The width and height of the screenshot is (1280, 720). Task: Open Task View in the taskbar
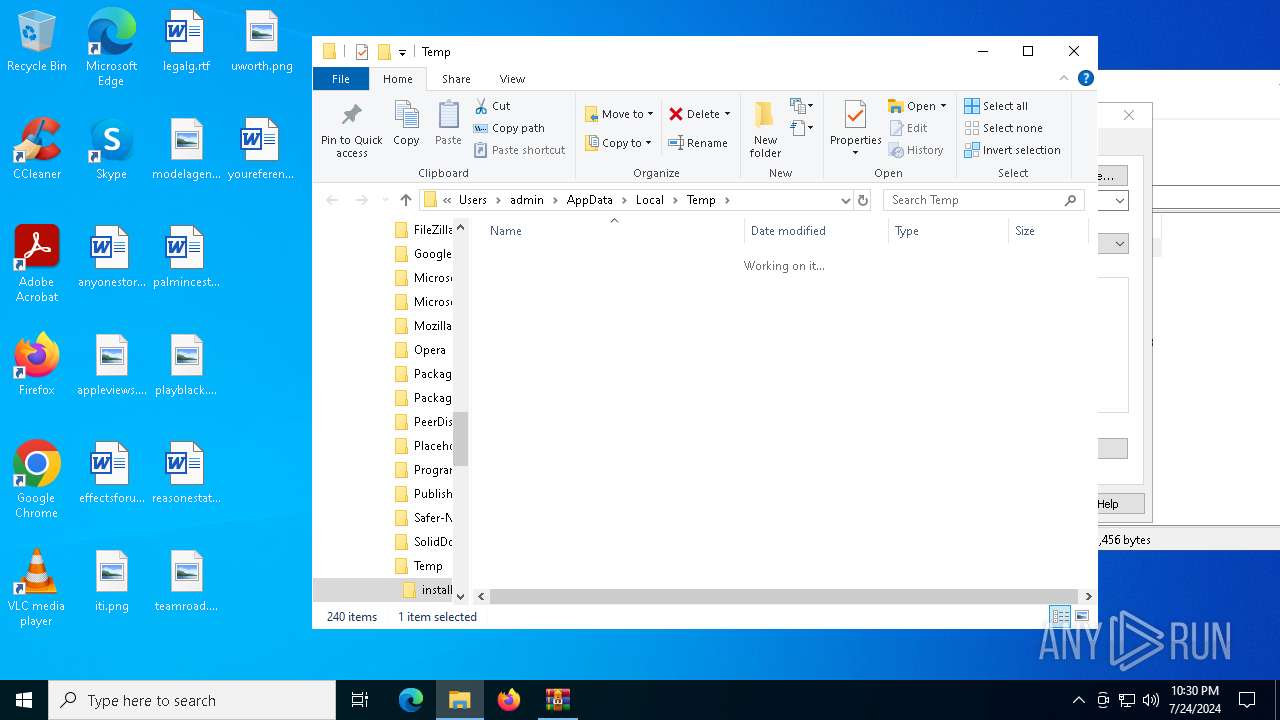pos(360,700)
